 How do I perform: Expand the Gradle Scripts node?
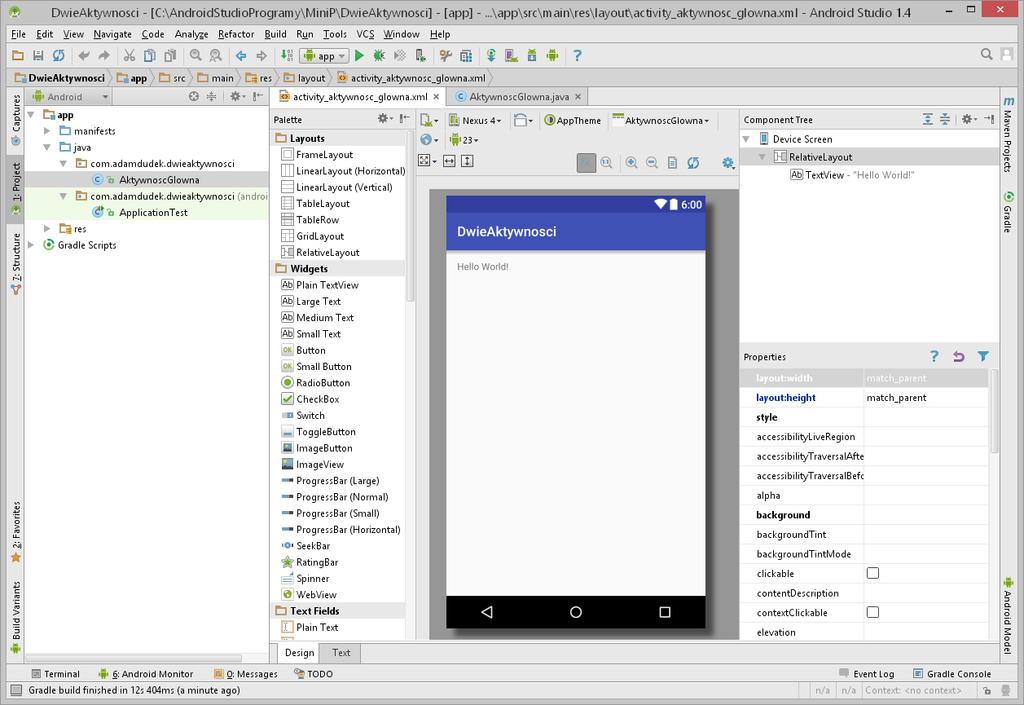point(31,245)
